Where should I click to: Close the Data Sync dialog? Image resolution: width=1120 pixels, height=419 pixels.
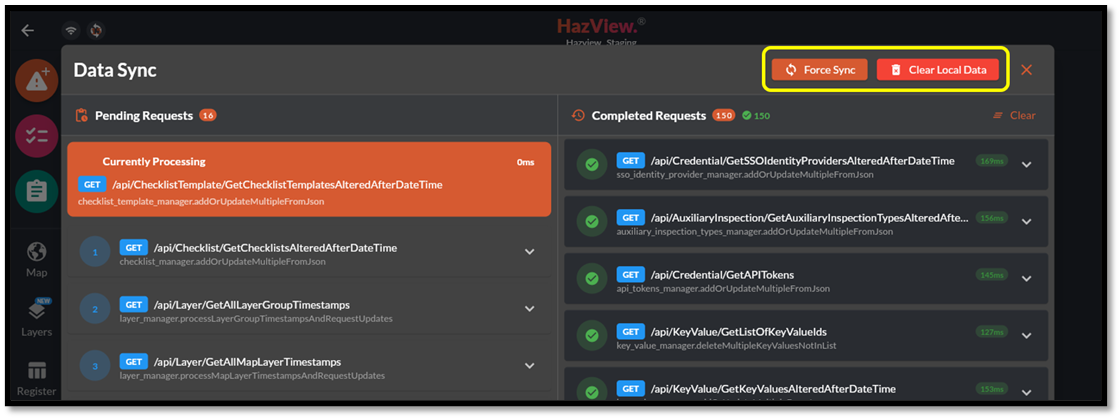pos(1026,70)
